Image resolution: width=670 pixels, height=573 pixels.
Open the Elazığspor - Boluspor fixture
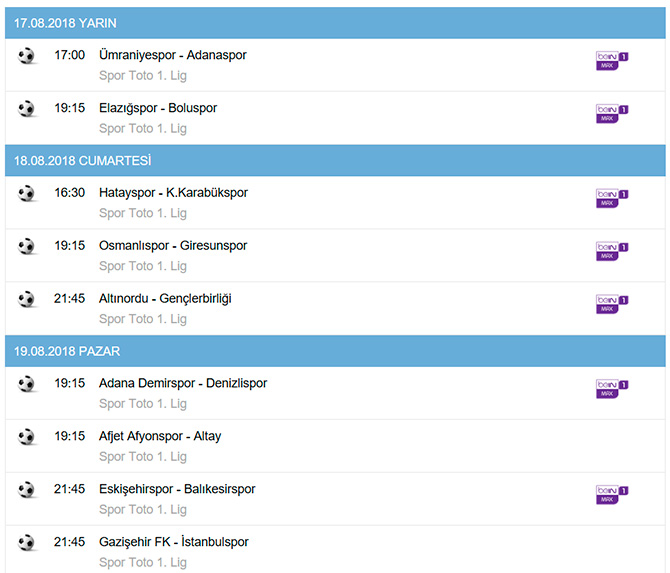tap(158, 108)
